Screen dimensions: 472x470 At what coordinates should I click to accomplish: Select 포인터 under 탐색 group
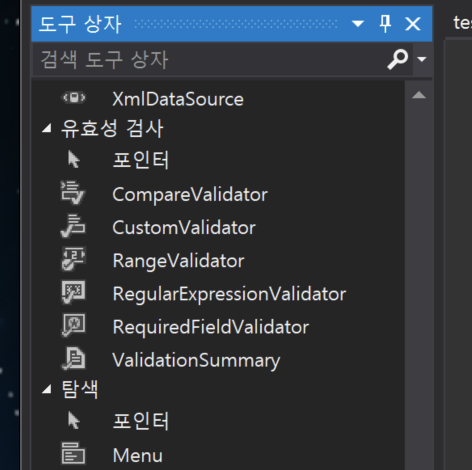click(x=141, y=421)
